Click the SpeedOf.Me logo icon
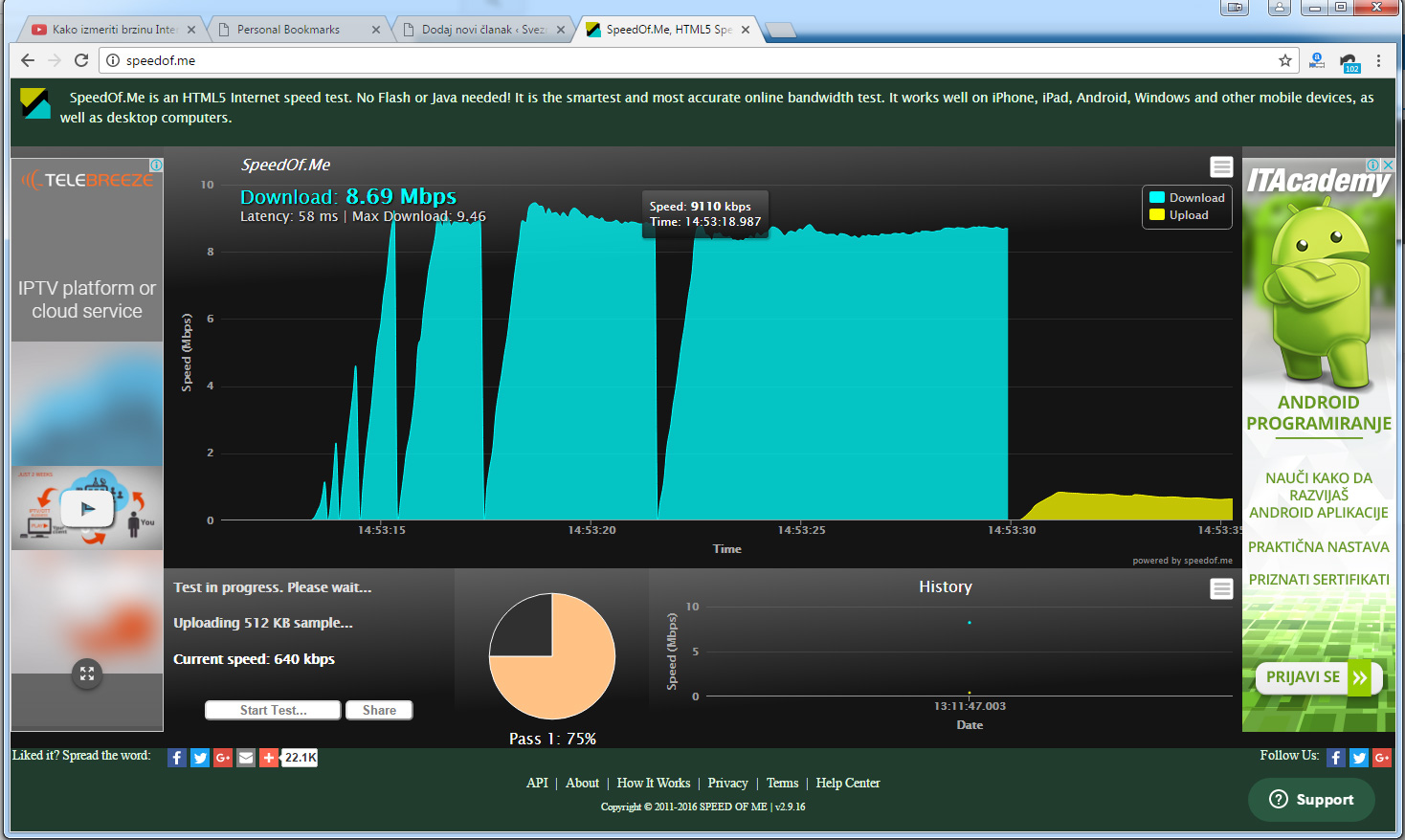The width and height of the screenshot is (1405, 840). click(x=35, y=103)
